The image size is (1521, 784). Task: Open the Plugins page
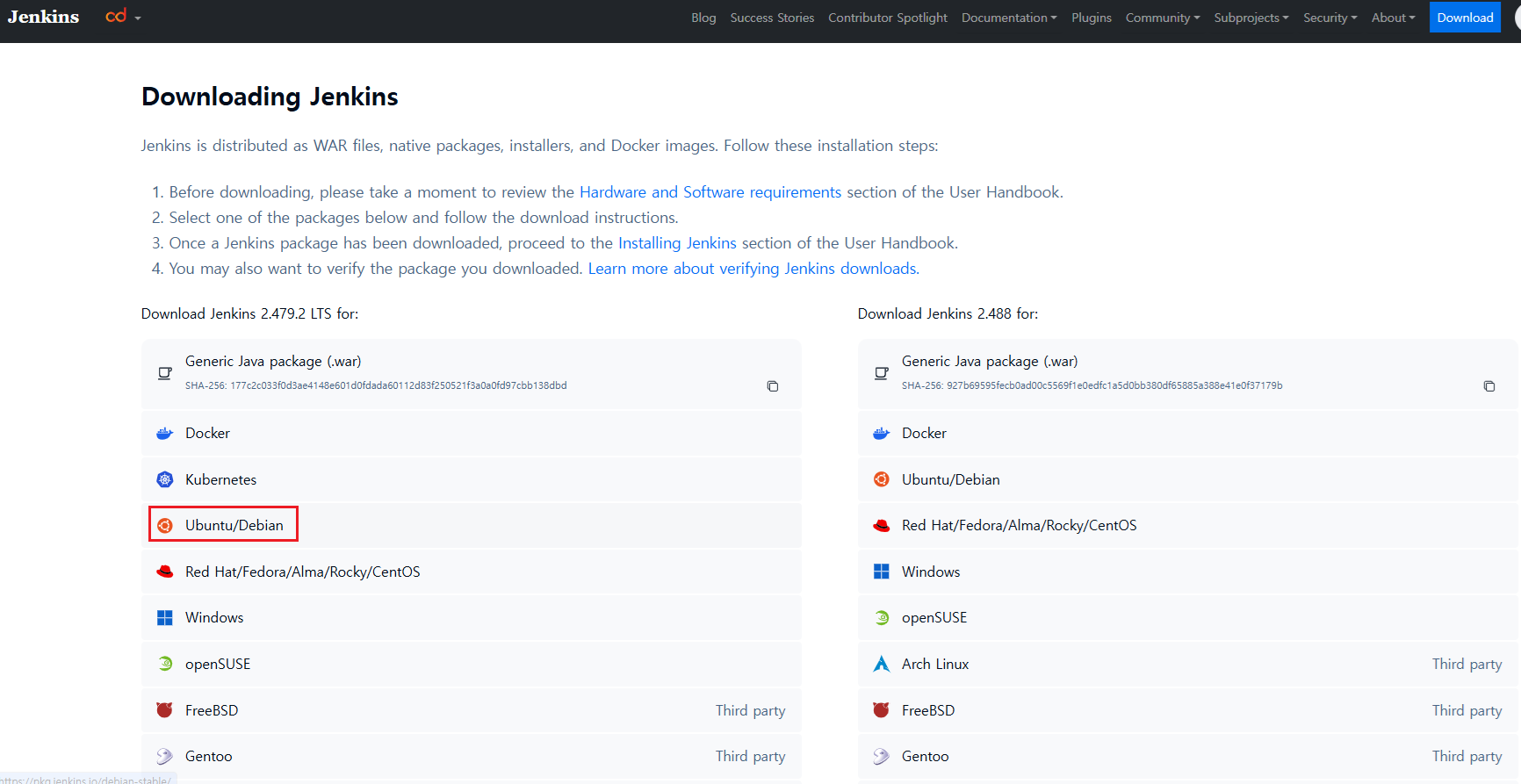[1092, 18]
